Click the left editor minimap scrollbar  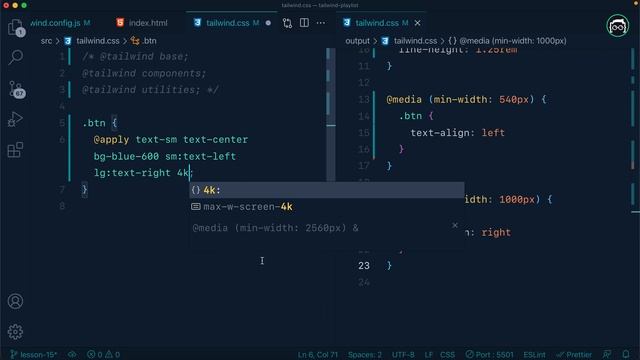[331, 114]
